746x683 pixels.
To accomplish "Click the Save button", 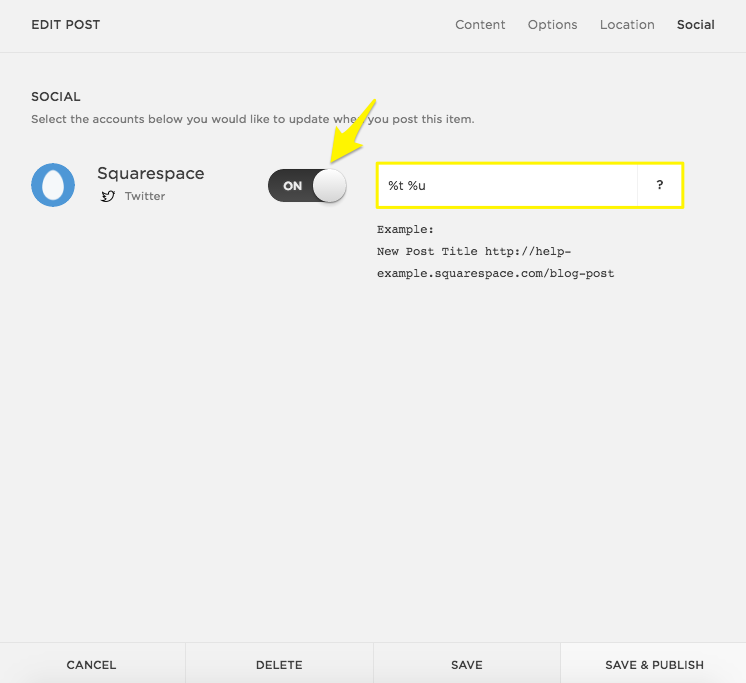I will [x=466, y=664].
